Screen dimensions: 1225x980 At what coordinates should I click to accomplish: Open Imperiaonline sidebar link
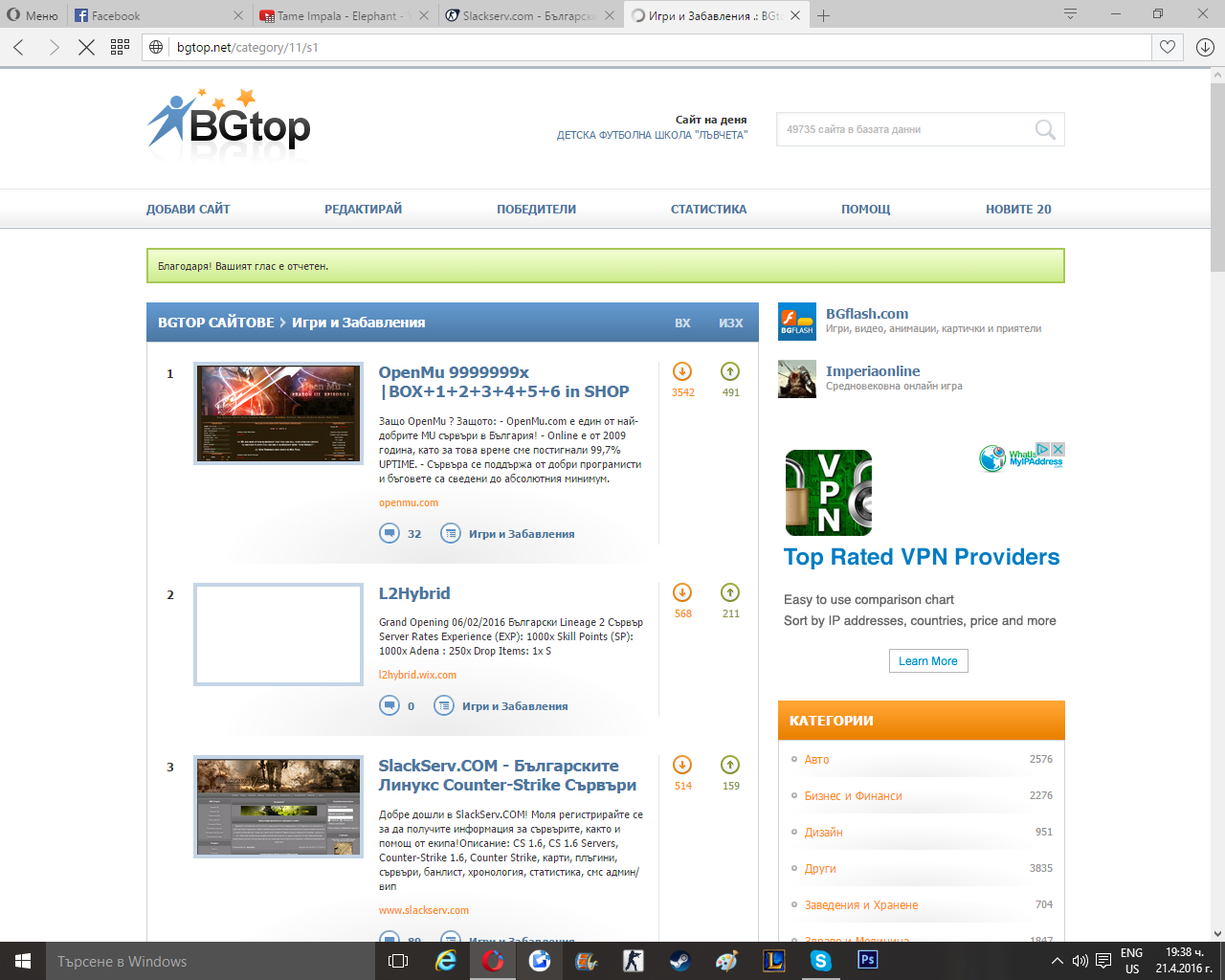pos(873,371)
